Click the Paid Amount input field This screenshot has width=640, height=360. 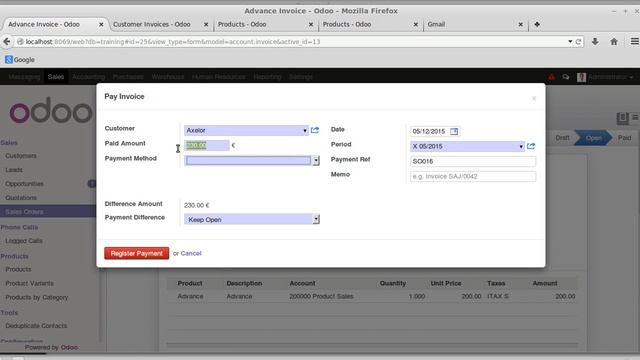tap(207, 145)
